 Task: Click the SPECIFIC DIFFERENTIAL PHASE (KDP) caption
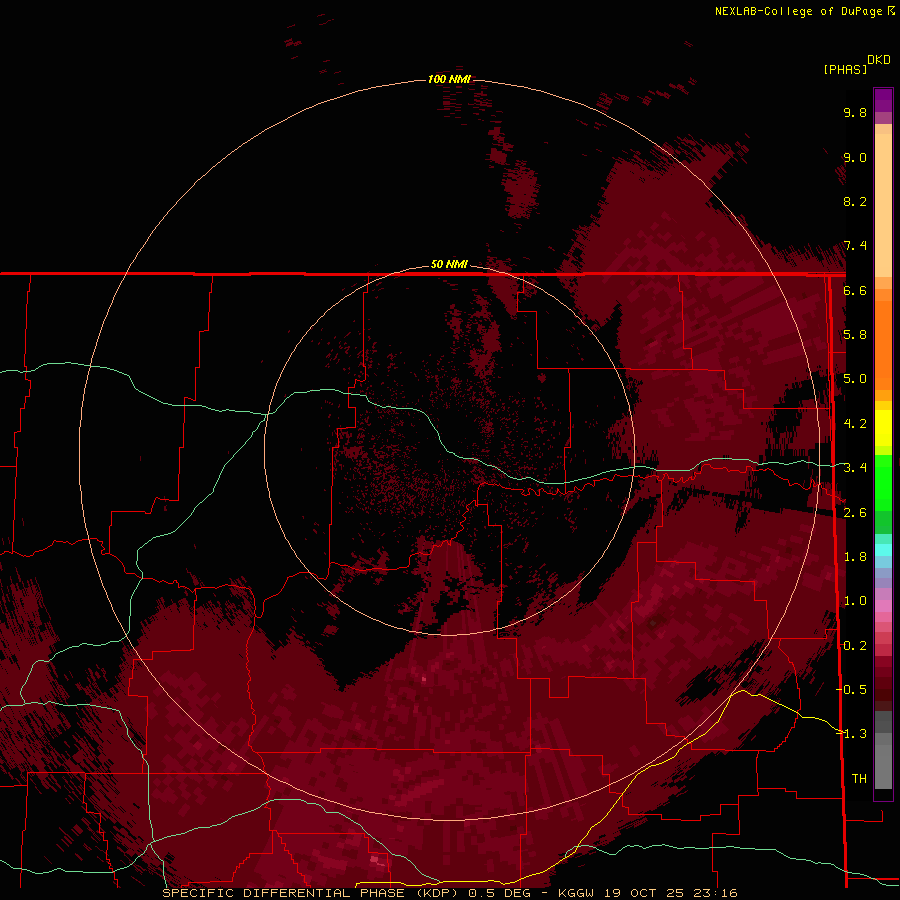(312, 894)
